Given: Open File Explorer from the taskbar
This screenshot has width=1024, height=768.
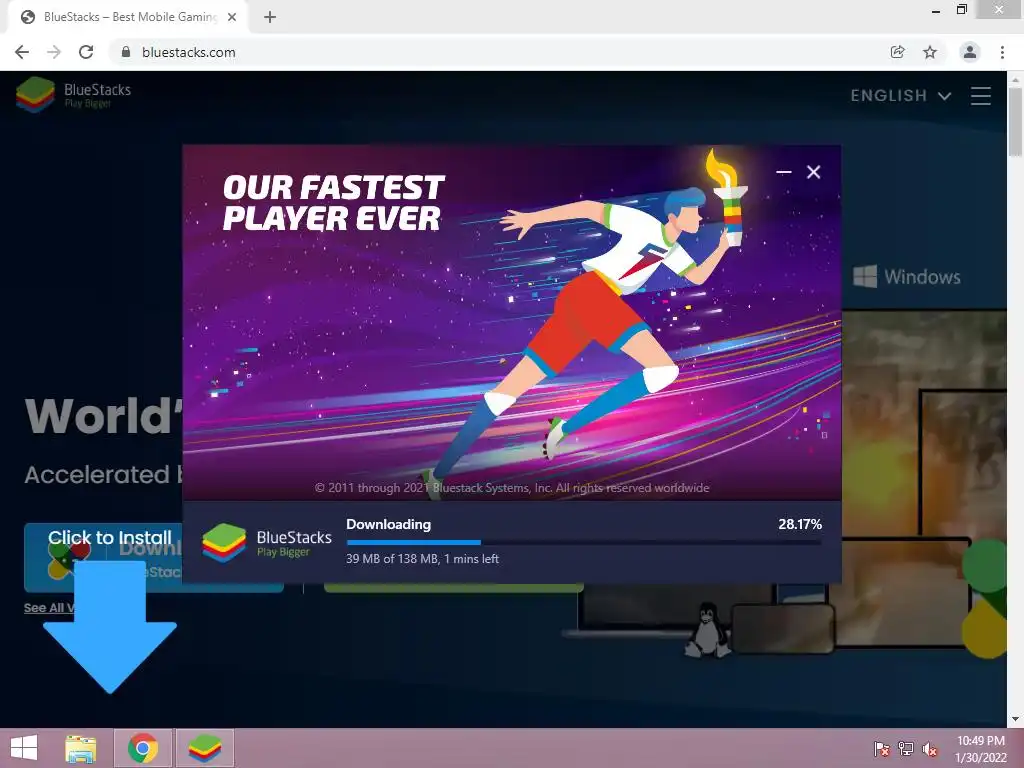Looking at the screenshot, I should (x=81, y=748).
